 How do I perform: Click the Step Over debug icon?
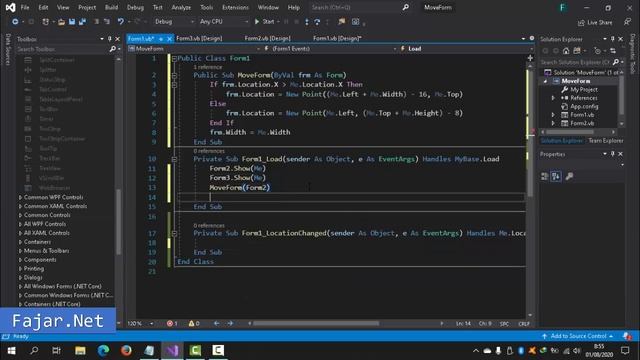click(317, 22)
